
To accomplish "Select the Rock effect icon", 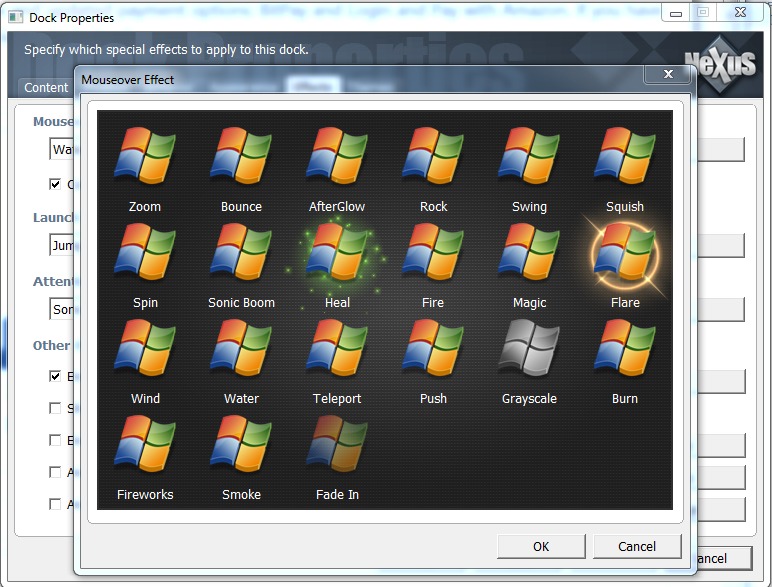I will tap(433, 156).
